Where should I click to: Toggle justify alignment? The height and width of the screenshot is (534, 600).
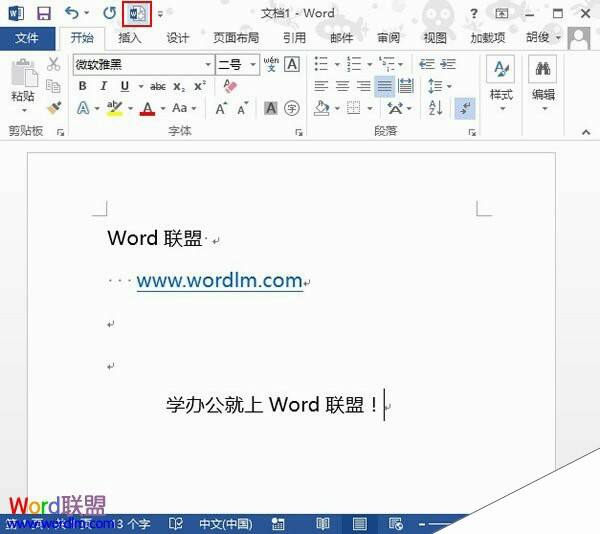pyautogui.click(x=385, y=86)
